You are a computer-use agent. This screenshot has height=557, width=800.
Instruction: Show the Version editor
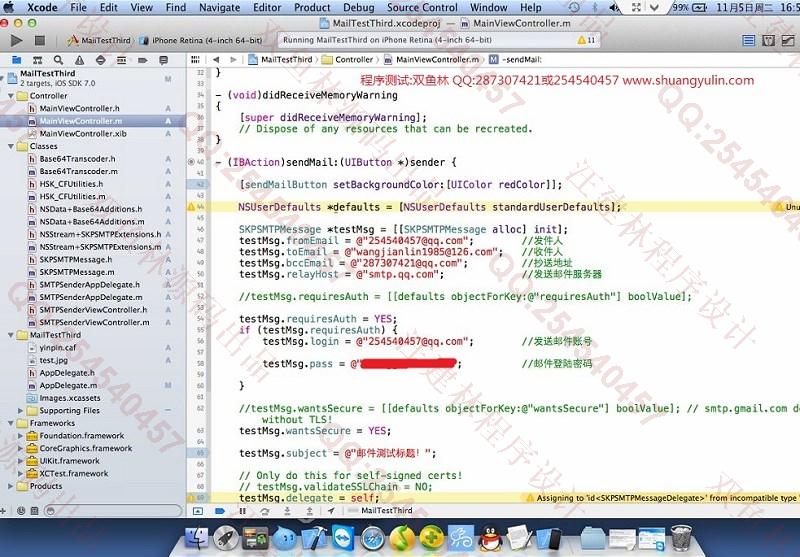coord(788,40)
